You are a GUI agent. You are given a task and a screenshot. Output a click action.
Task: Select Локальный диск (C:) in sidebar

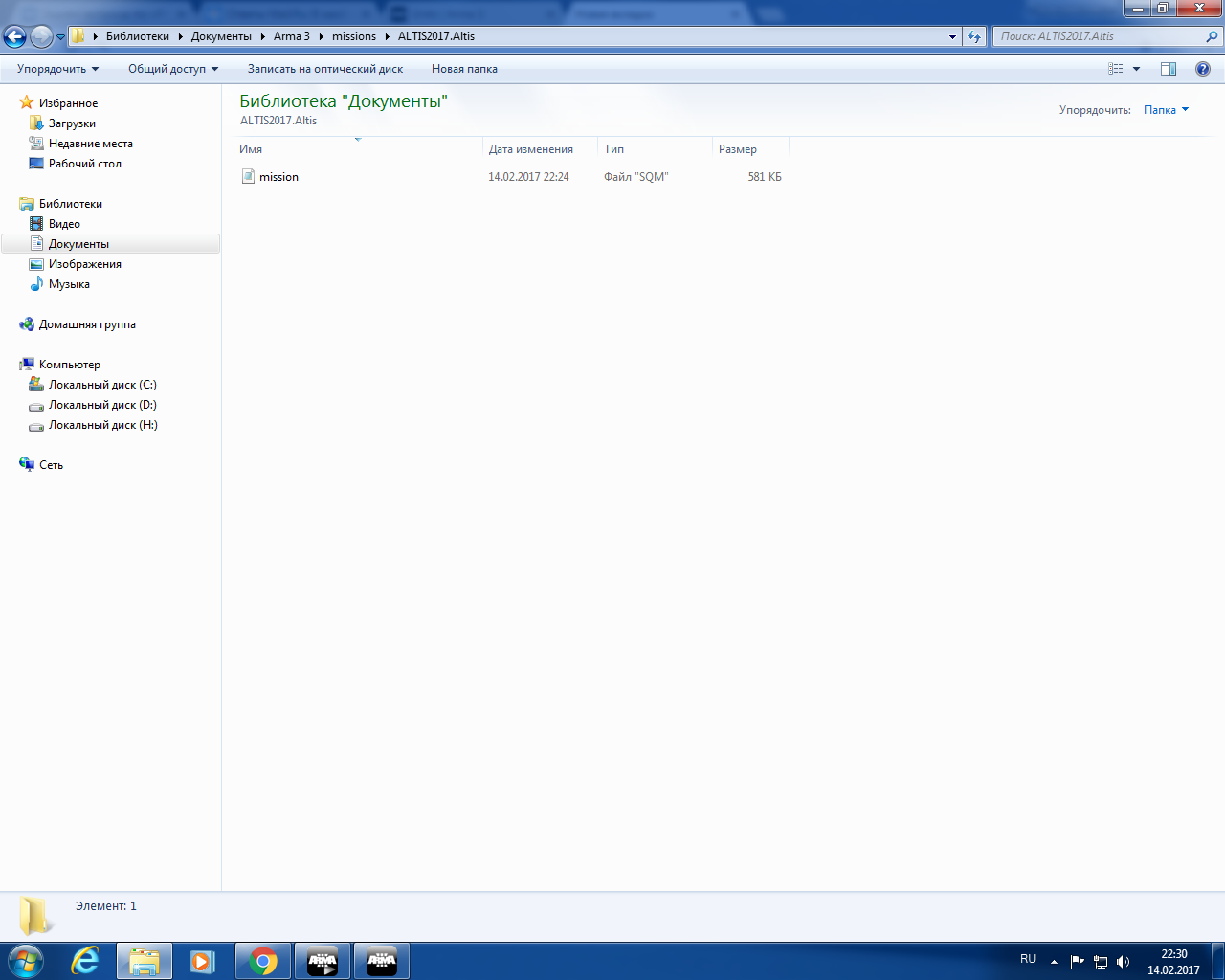coord(102,385)
